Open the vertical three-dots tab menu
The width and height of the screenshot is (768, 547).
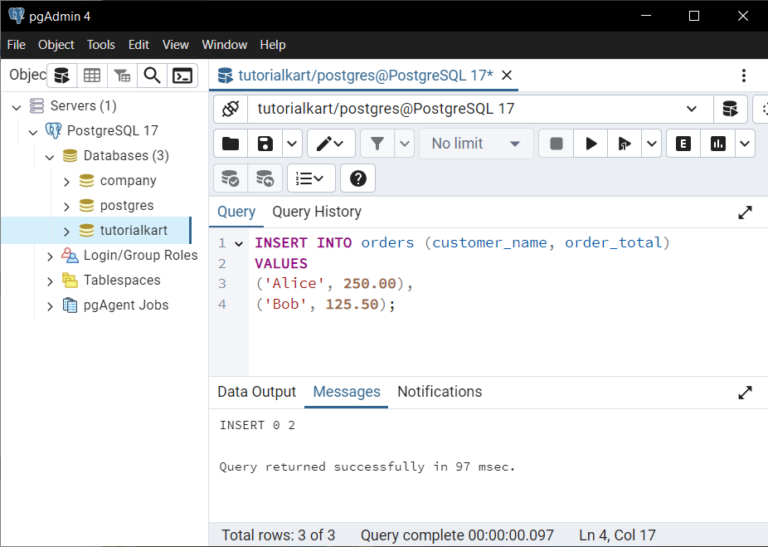click(x=744, y=75)
